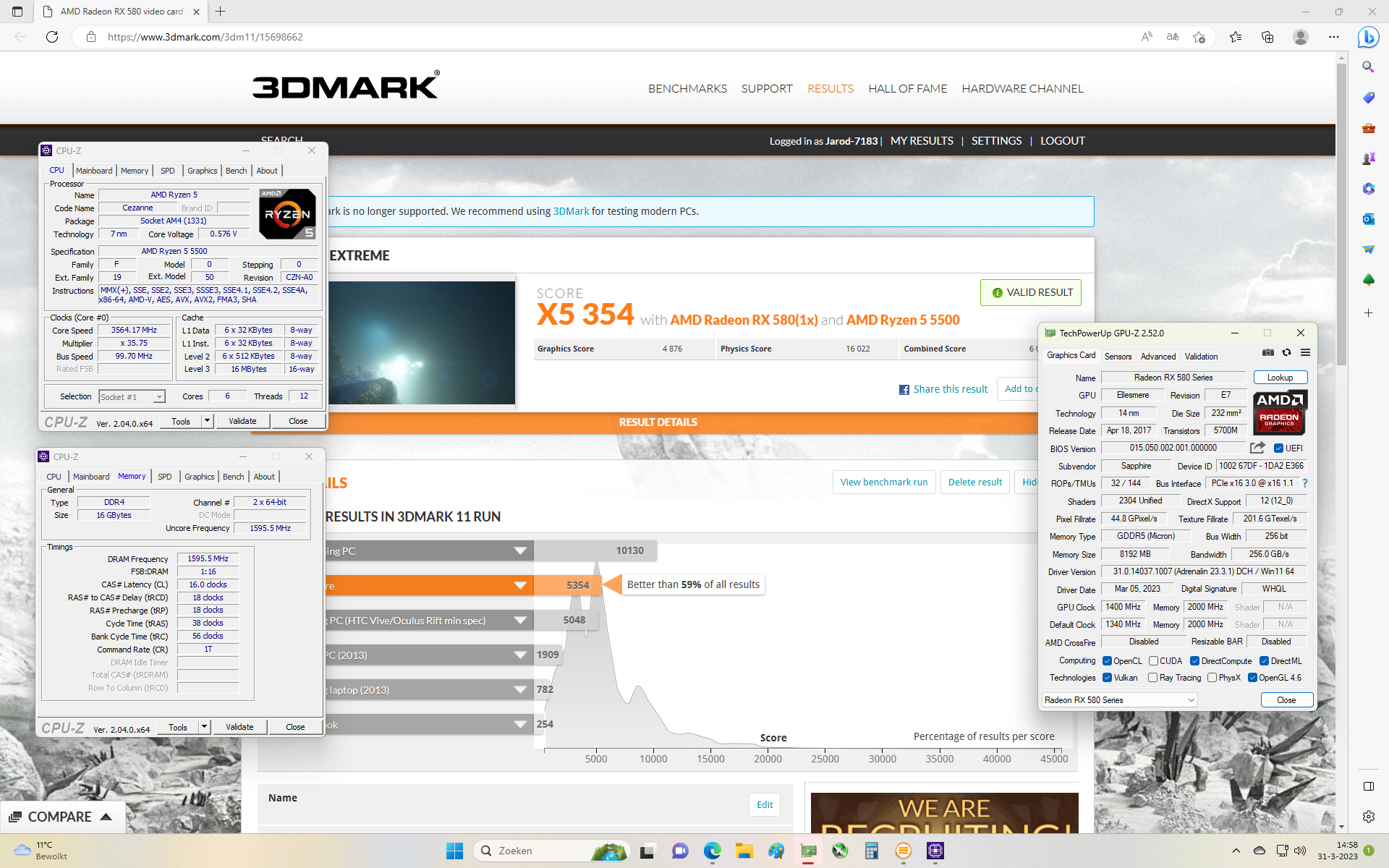Click the View benchmark run button
The image size is (1389, 868).
pos(883,482)
